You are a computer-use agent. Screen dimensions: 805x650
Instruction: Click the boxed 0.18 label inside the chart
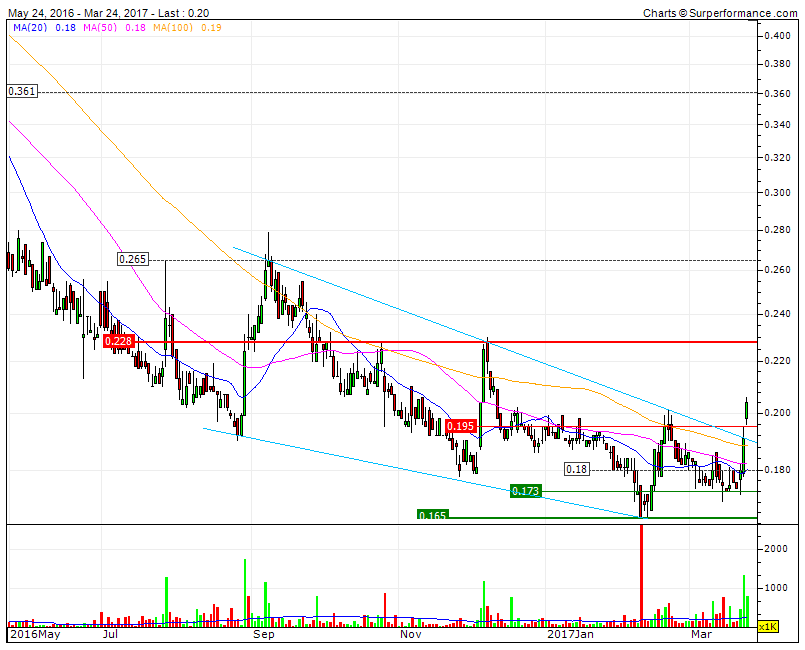click(577, 469)
